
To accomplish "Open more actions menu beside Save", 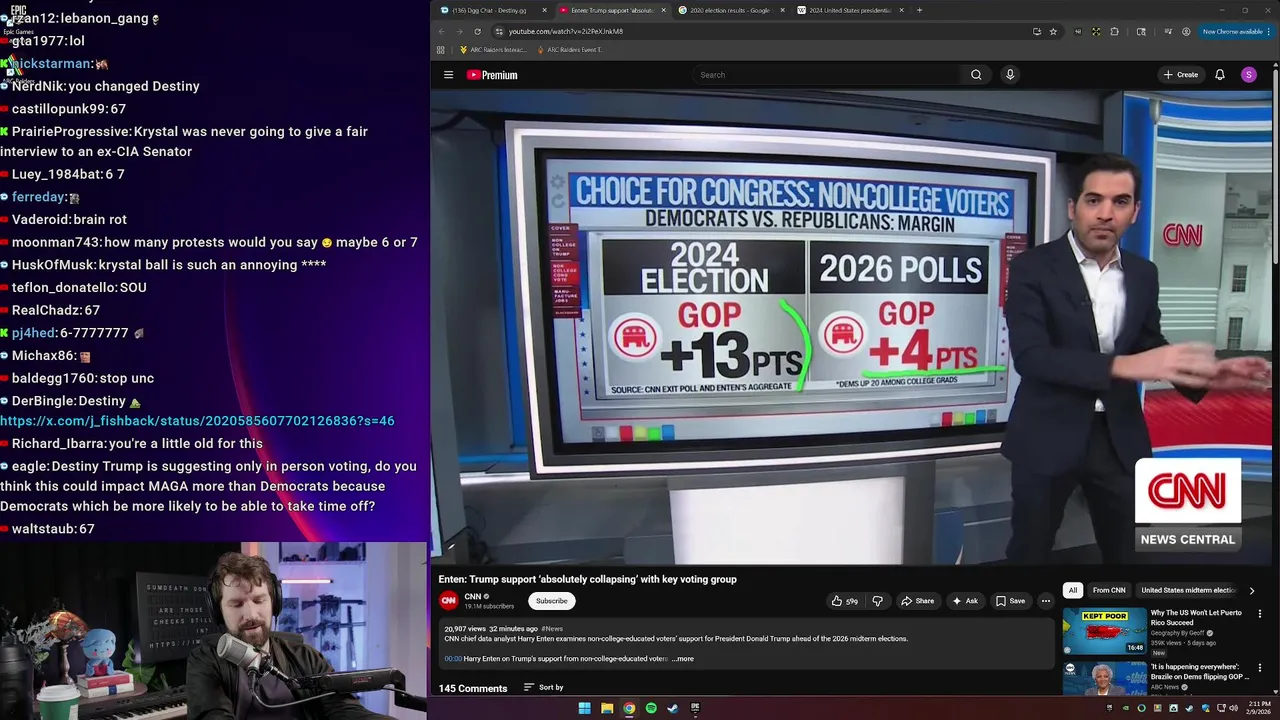I will [1046, 601].
